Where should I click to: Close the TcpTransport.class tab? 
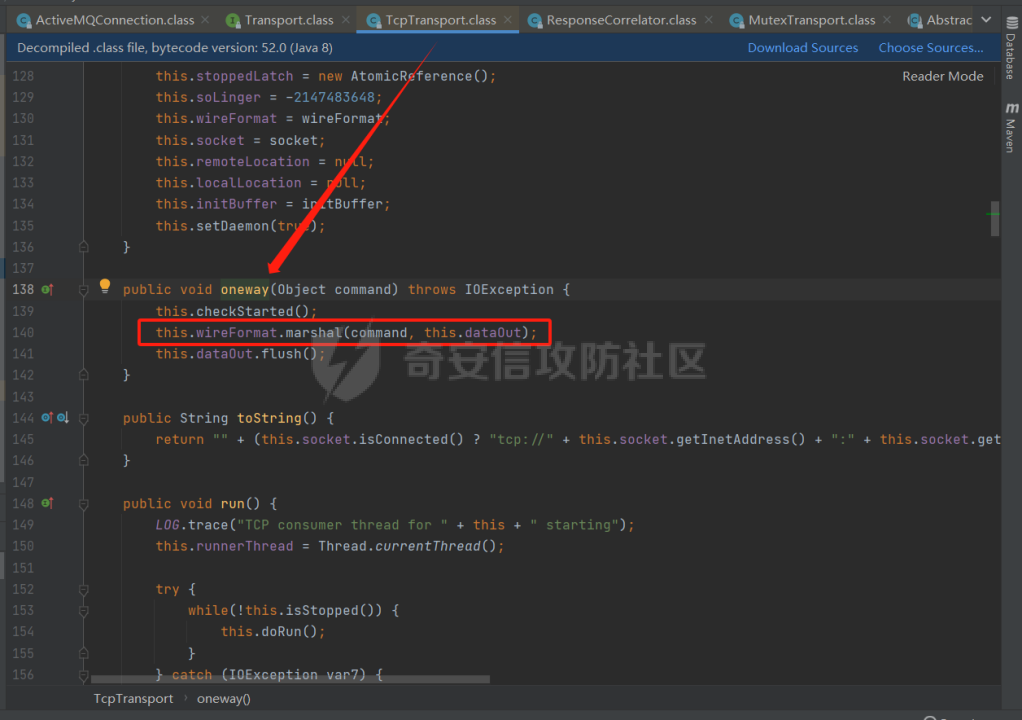[x=508, y=20]
